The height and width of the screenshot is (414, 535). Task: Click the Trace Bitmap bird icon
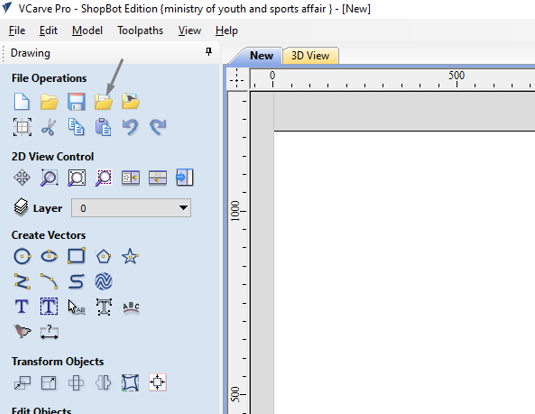click(22, 331)
